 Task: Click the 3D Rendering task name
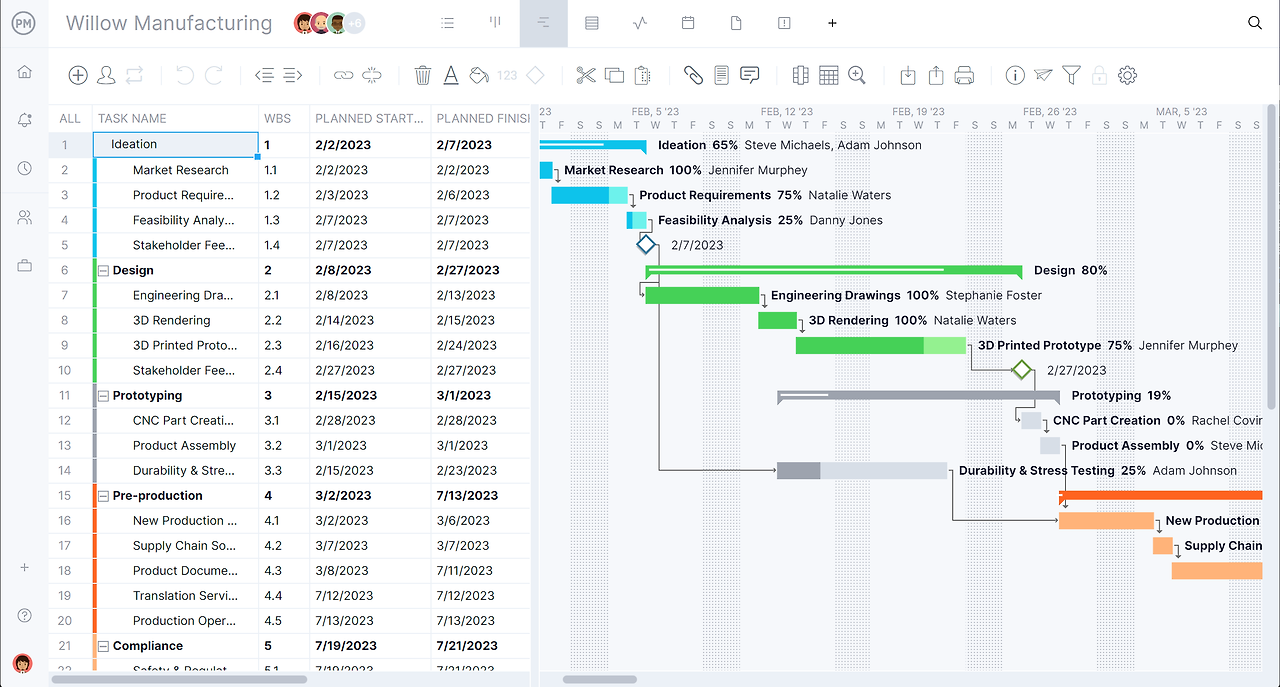click(171, 320)
